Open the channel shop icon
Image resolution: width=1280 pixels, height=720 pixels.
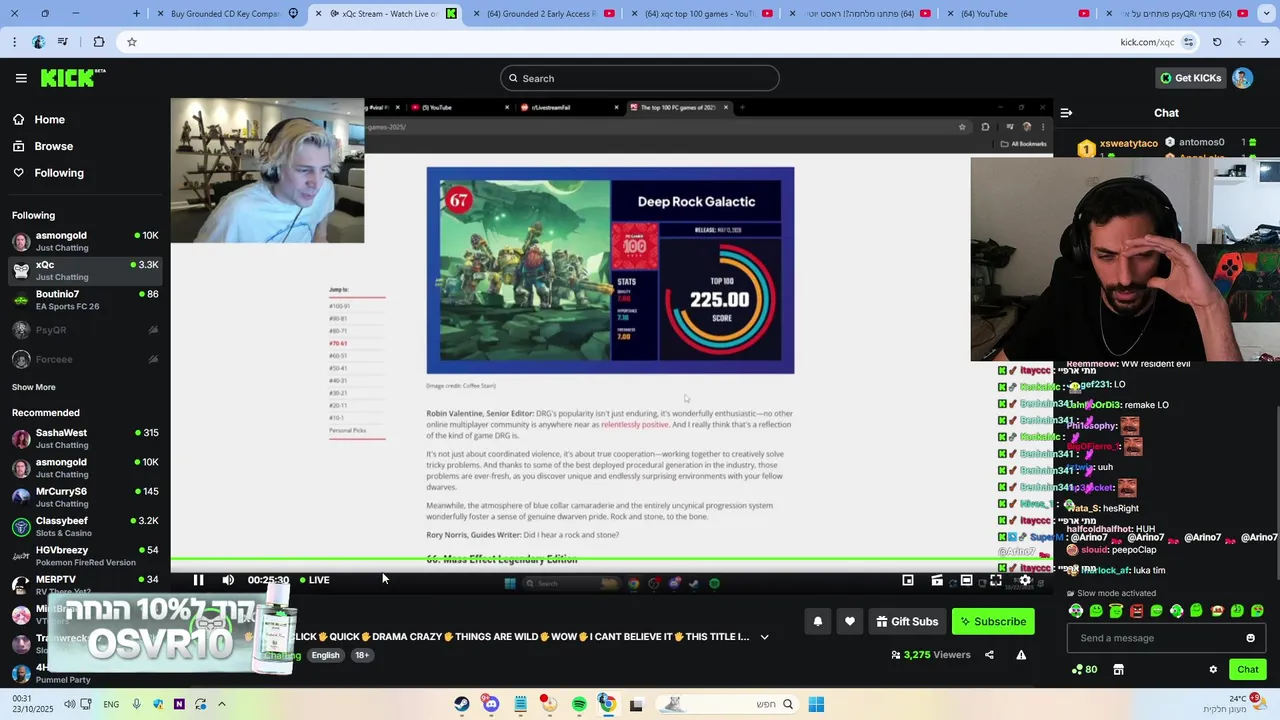(x=1118, y=670)
